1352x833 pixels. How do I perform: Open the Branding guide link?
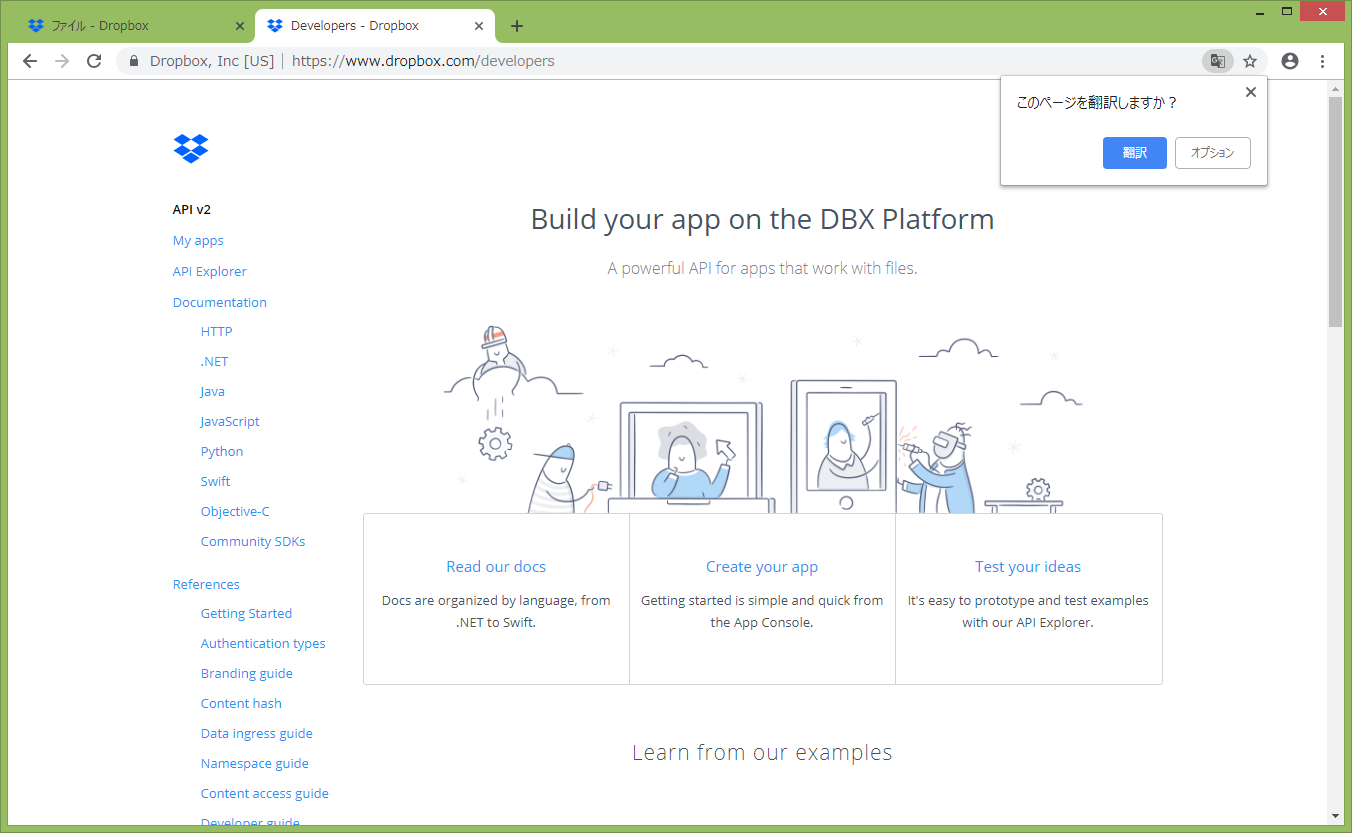pyautogui.click(x=247, y=674)
